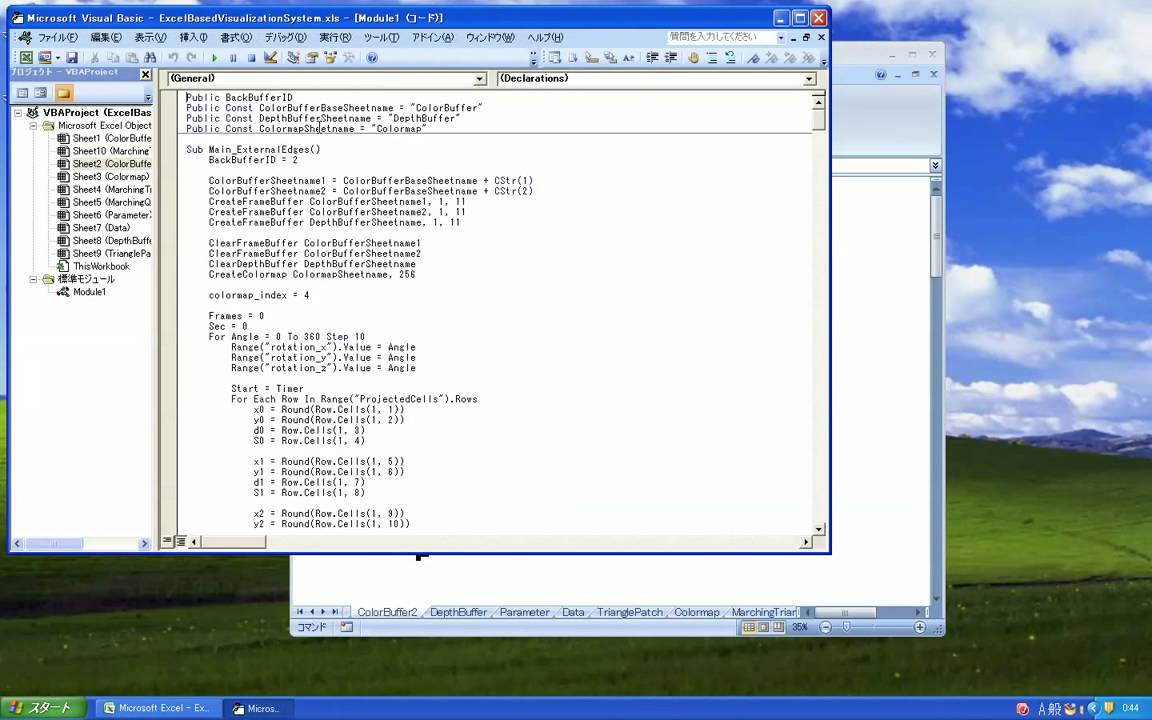Open the ファイル(F) menu
Image resolution: width=1152 pixels, height=720 pixels.
click(57, 37)
